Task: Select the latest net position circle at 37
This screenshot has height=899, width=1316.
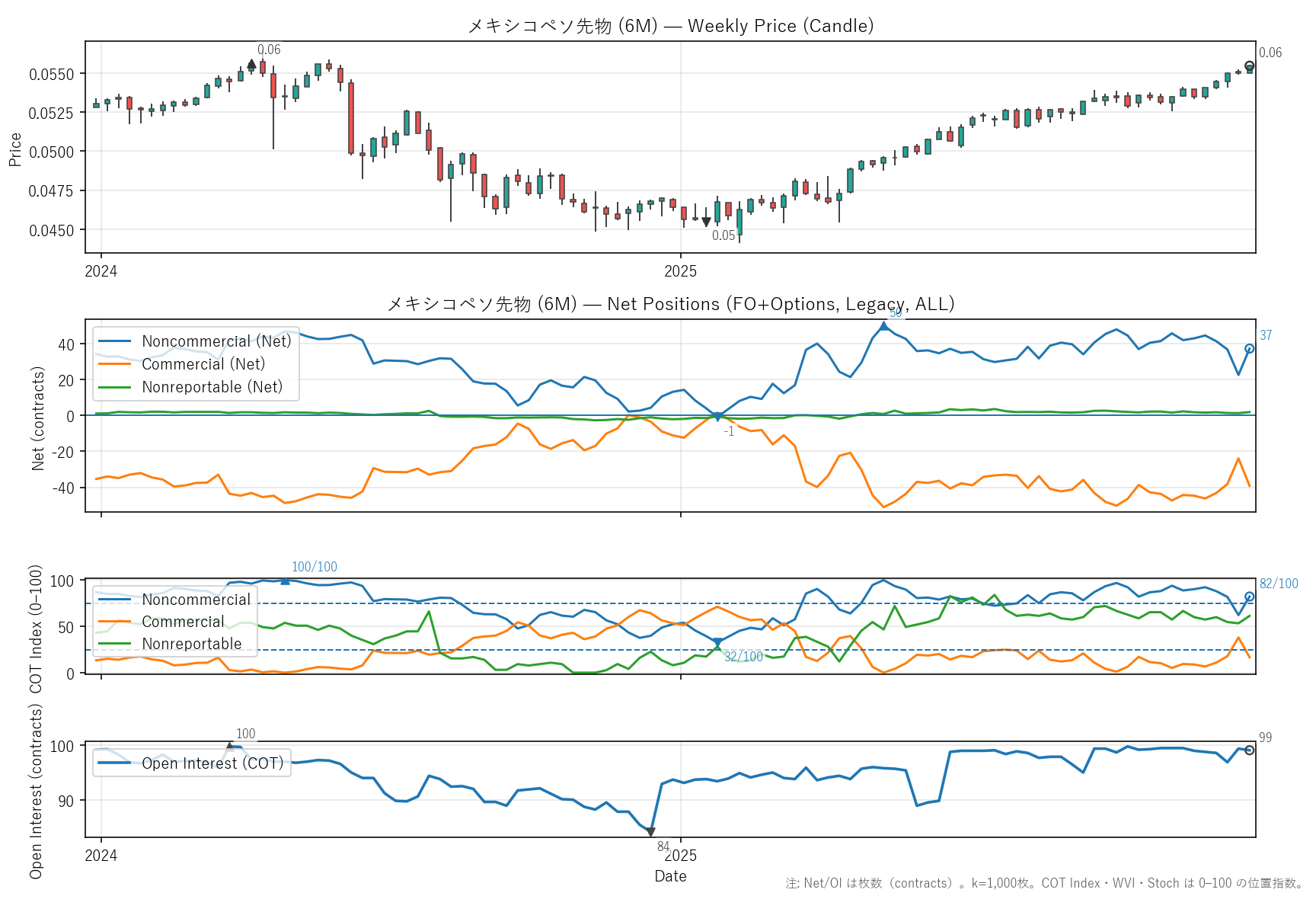Action: (1249, 349)
